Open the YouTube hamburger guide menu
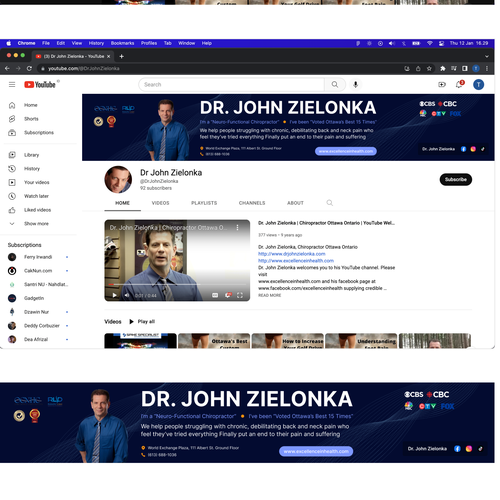 (12, 85)
